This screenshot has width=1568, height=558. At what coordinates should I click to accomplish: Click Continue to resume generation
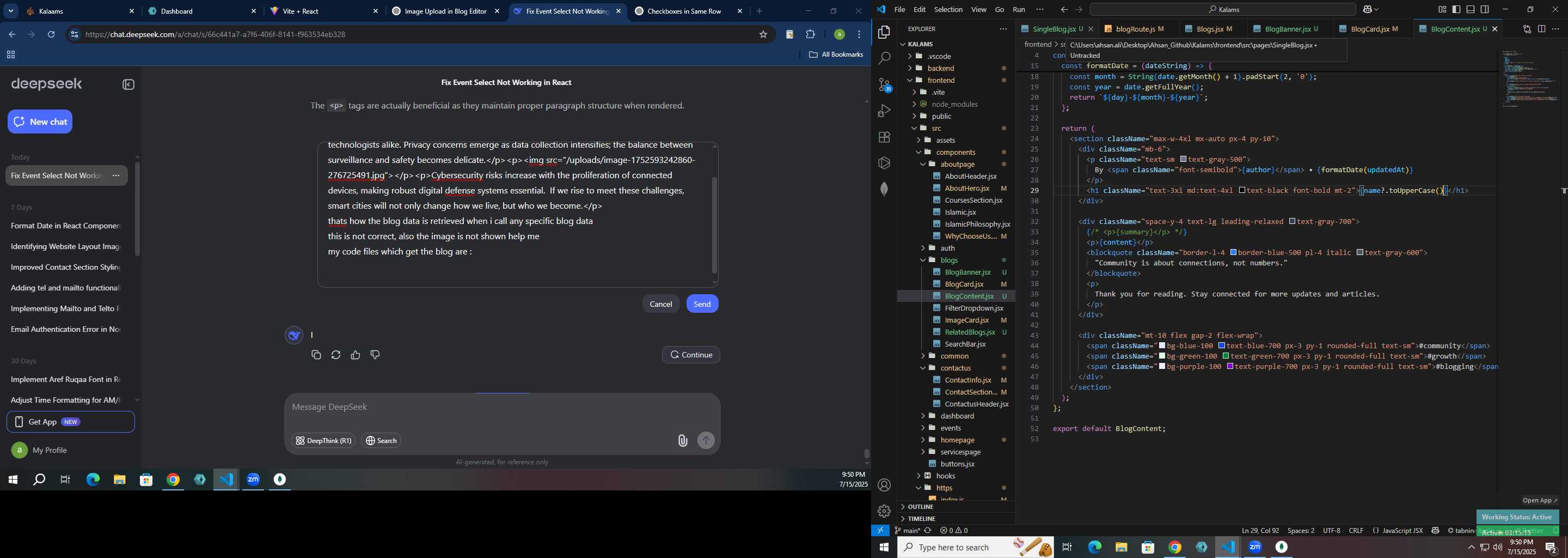(x=691, y=355)
